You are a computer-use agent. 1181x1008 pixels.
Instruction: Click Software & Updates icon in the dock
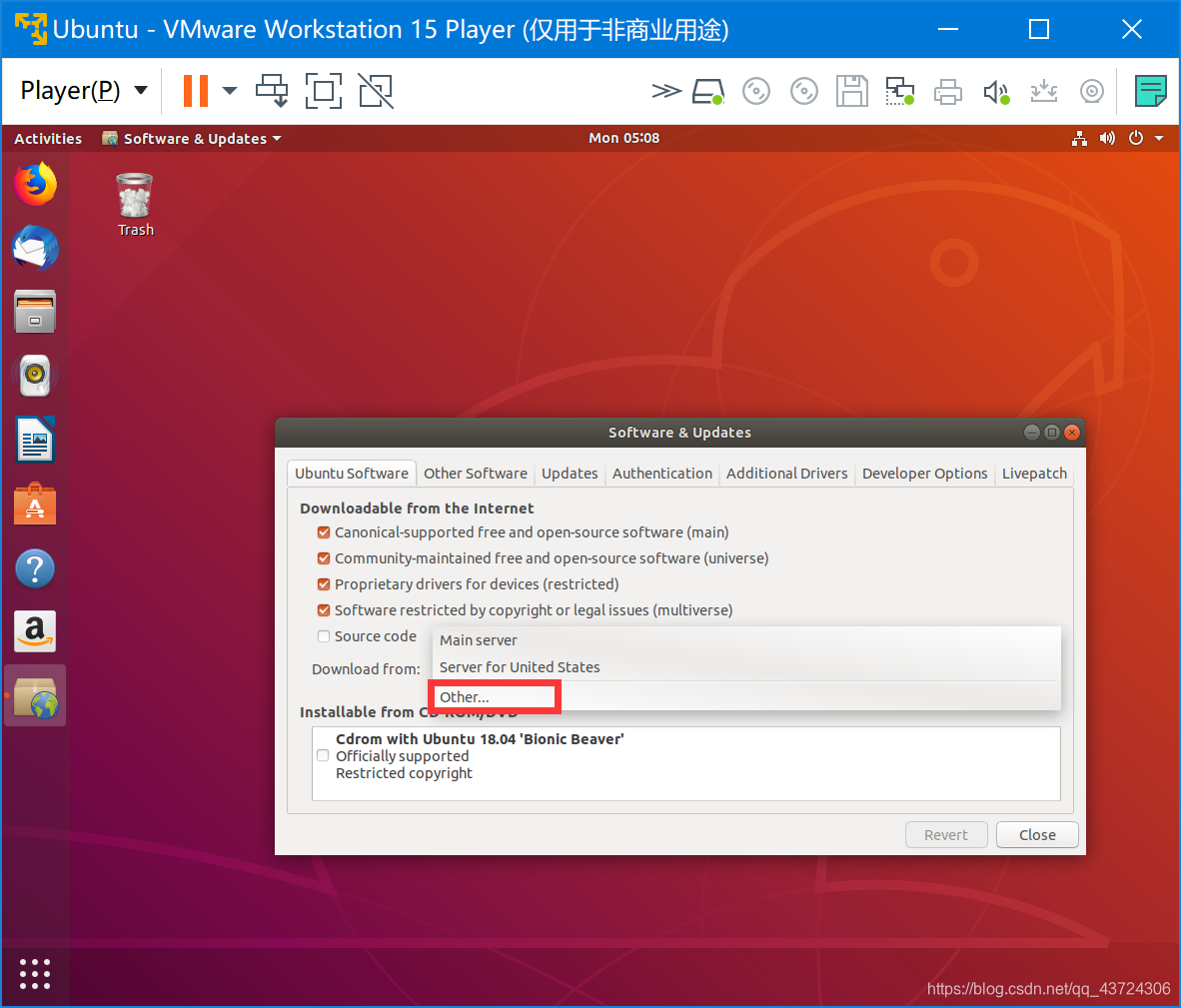pos(35,695)
